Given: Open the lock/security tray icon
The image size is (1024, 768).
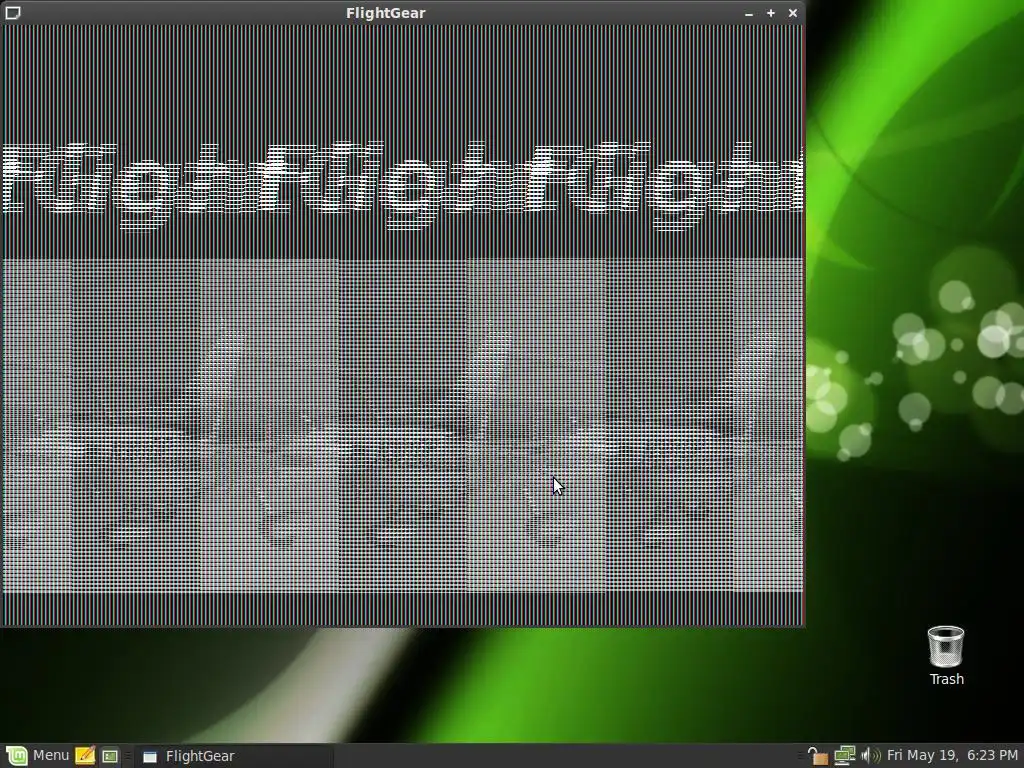Looking at the screenshot, I should pyautogui.click(x=817, y=756).
